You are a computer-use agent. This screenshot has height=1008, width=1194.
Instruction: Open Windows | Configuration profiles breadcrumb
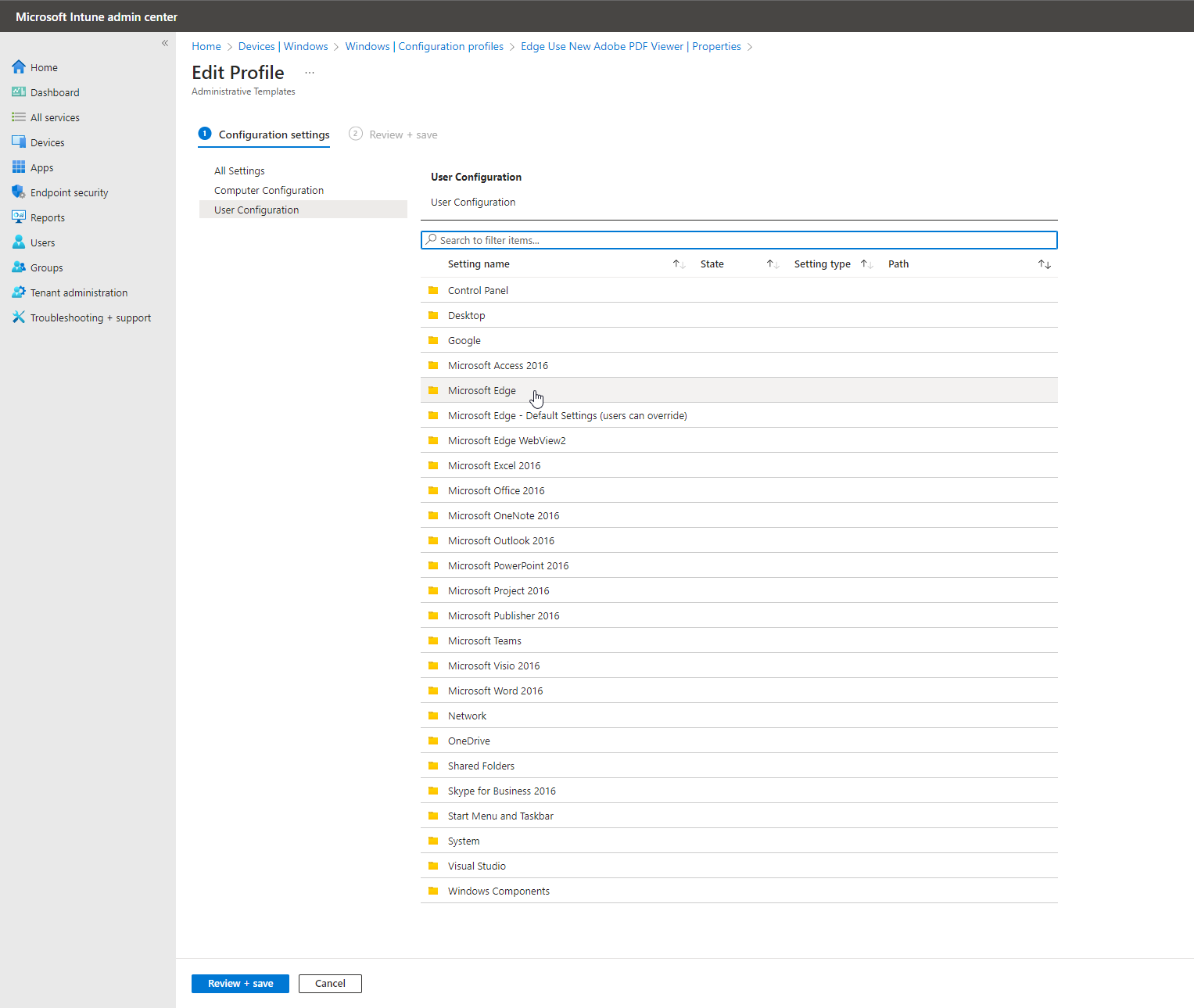tap(424, 46)
